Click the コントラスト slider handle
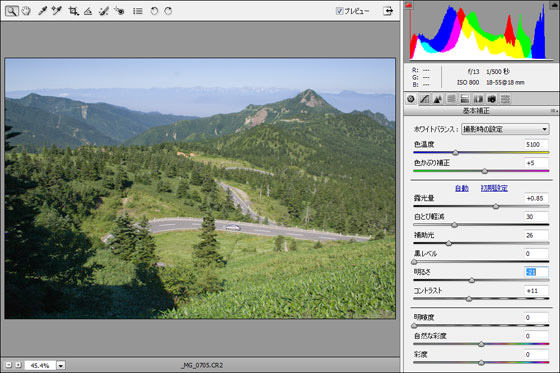The image size is (560, 373). coord(469,299)
